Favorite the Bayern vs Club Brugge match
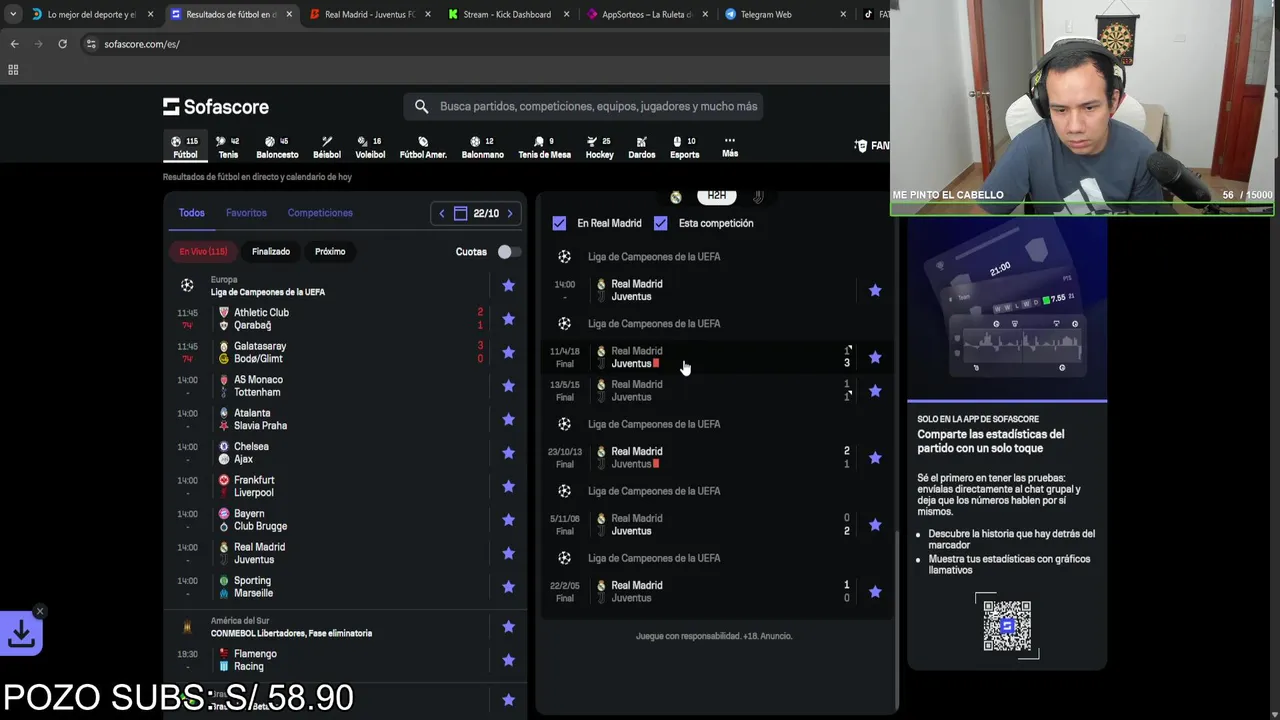 pos(508,520)
